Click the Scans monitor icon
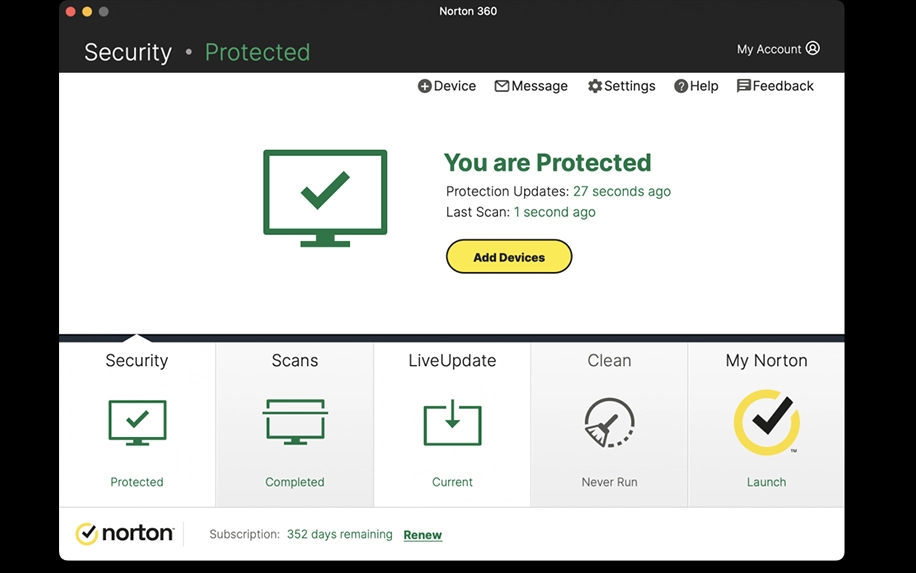 (x=295, y=422)
